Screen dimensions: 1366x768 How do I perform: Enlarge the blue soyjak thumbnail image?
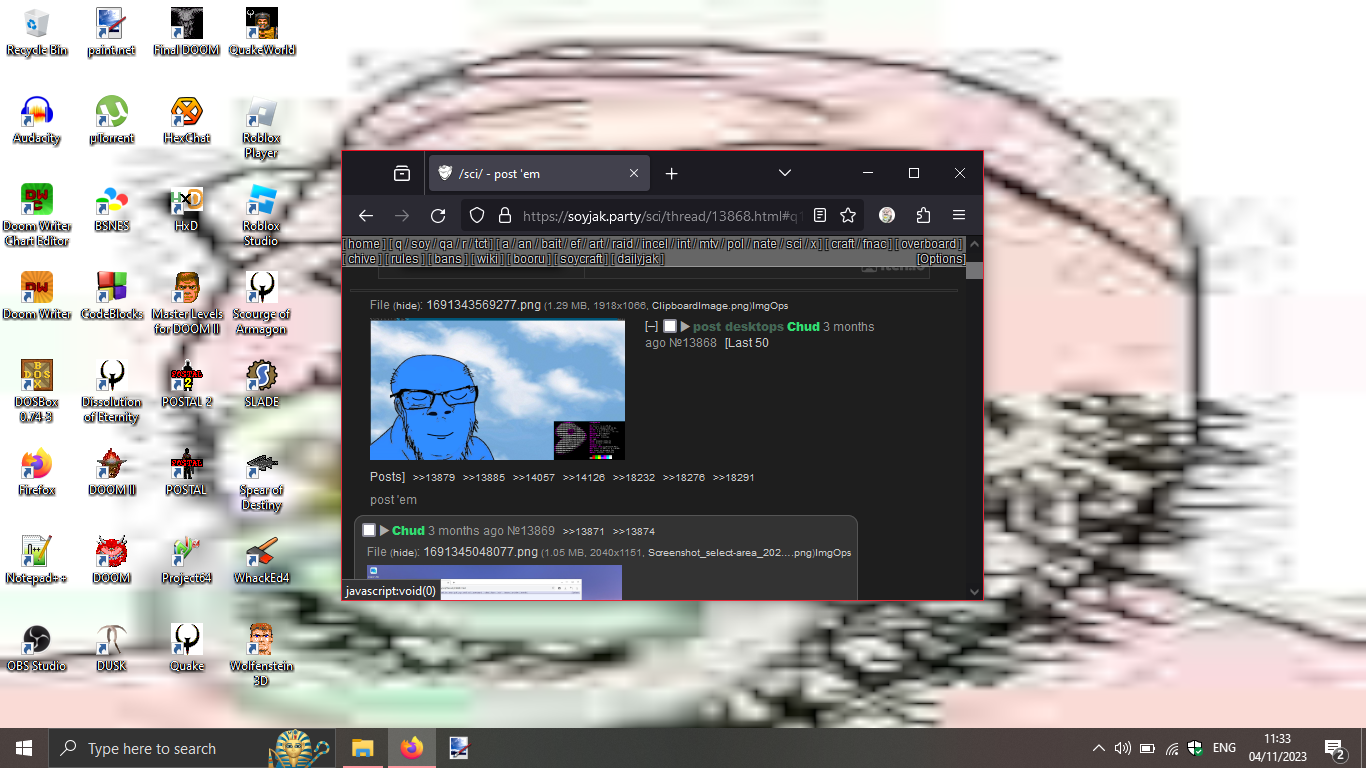click(x=498, y=390)
